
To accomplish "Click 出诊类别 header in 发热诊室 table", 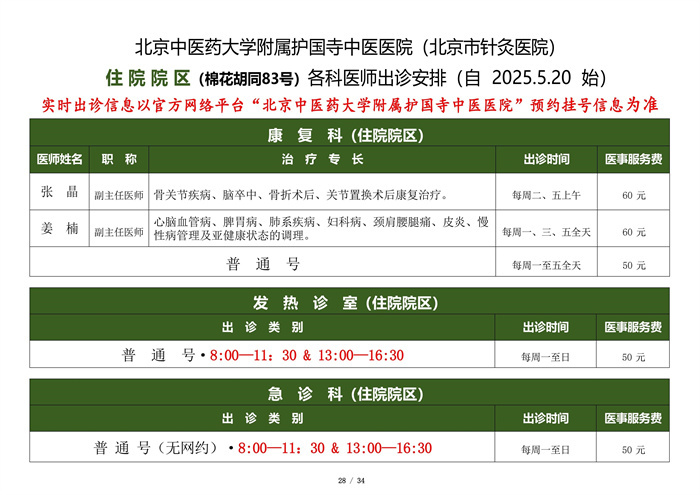I will tap(262, 328).
